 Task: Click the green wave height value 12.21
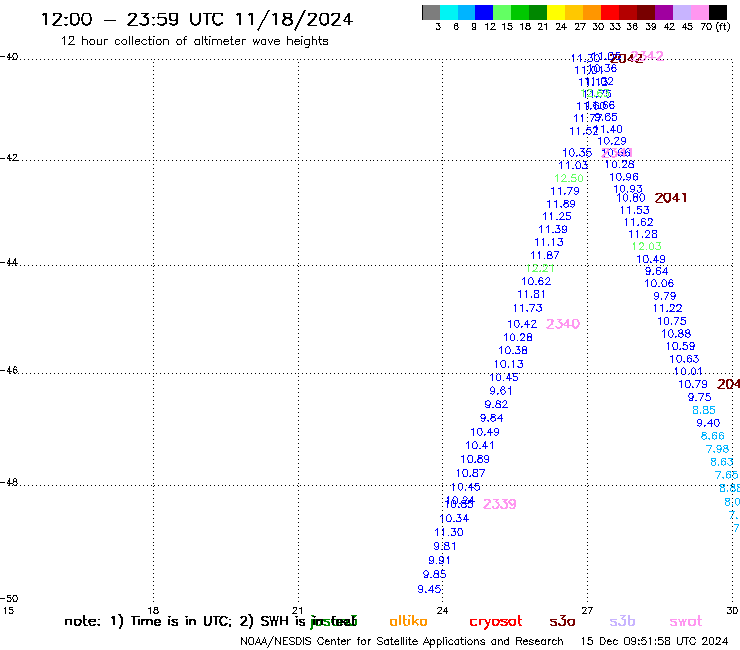[x=540, y=268]
